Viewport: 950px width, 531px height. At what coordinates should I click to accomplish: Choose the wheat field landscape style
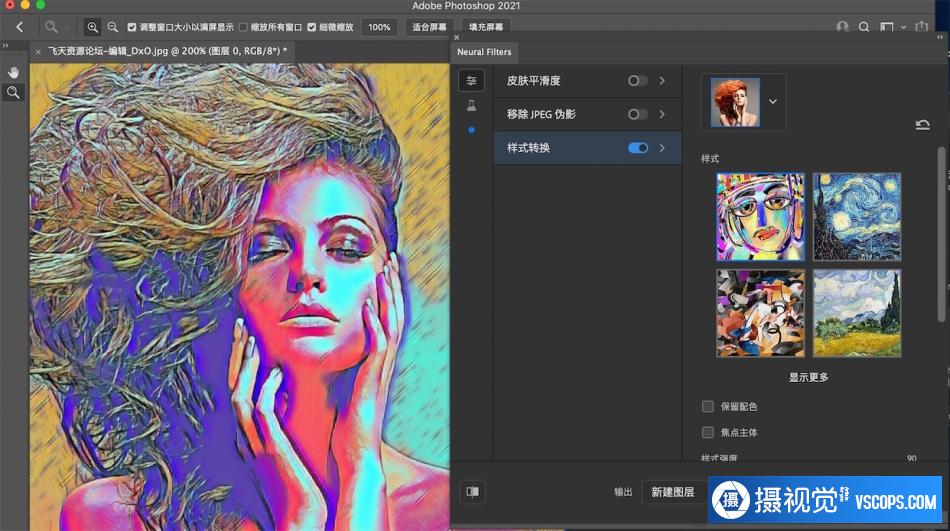point(857,313)
